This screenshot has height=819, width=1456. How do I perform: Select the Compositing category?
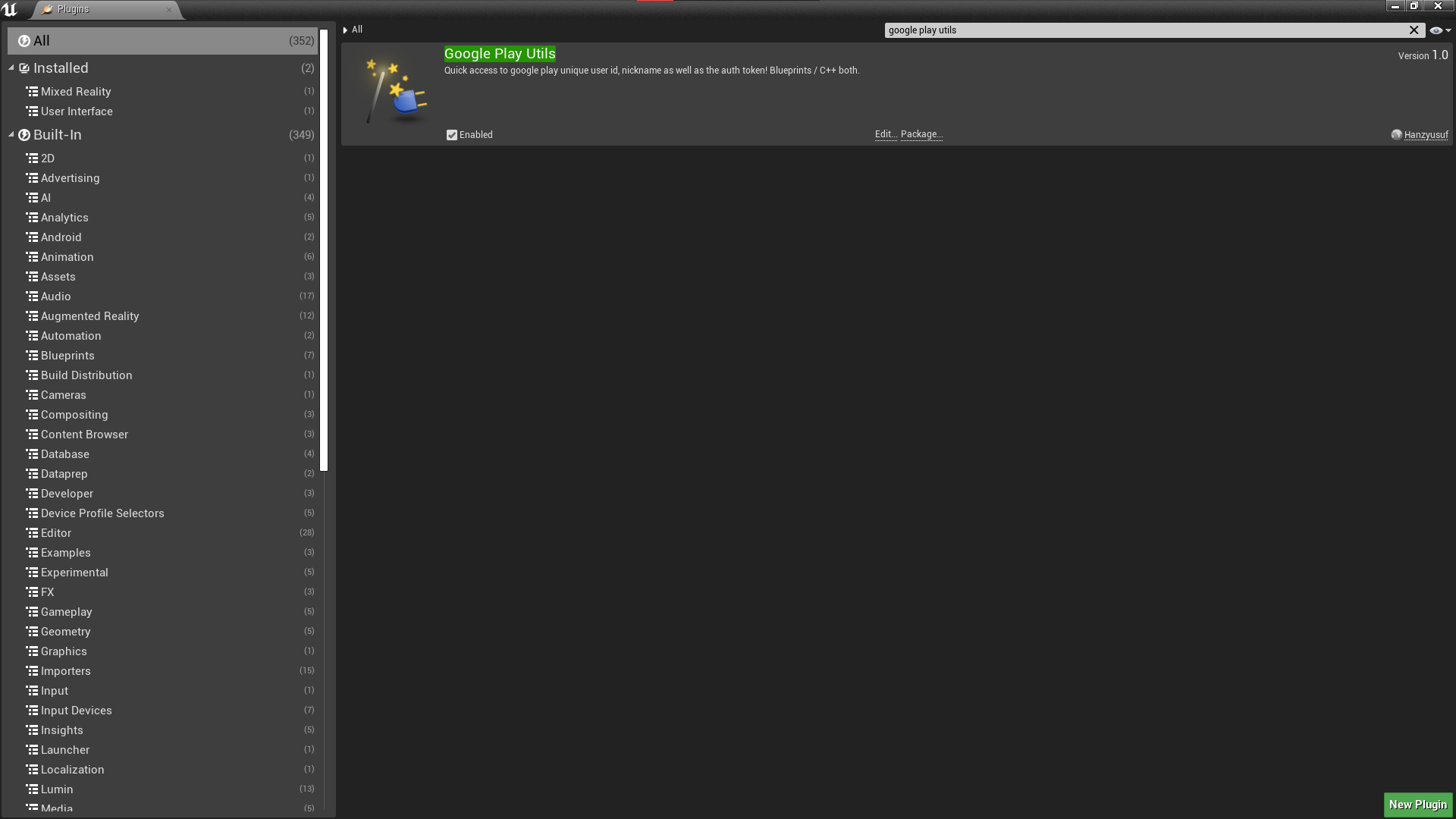(x=162, y=415)
